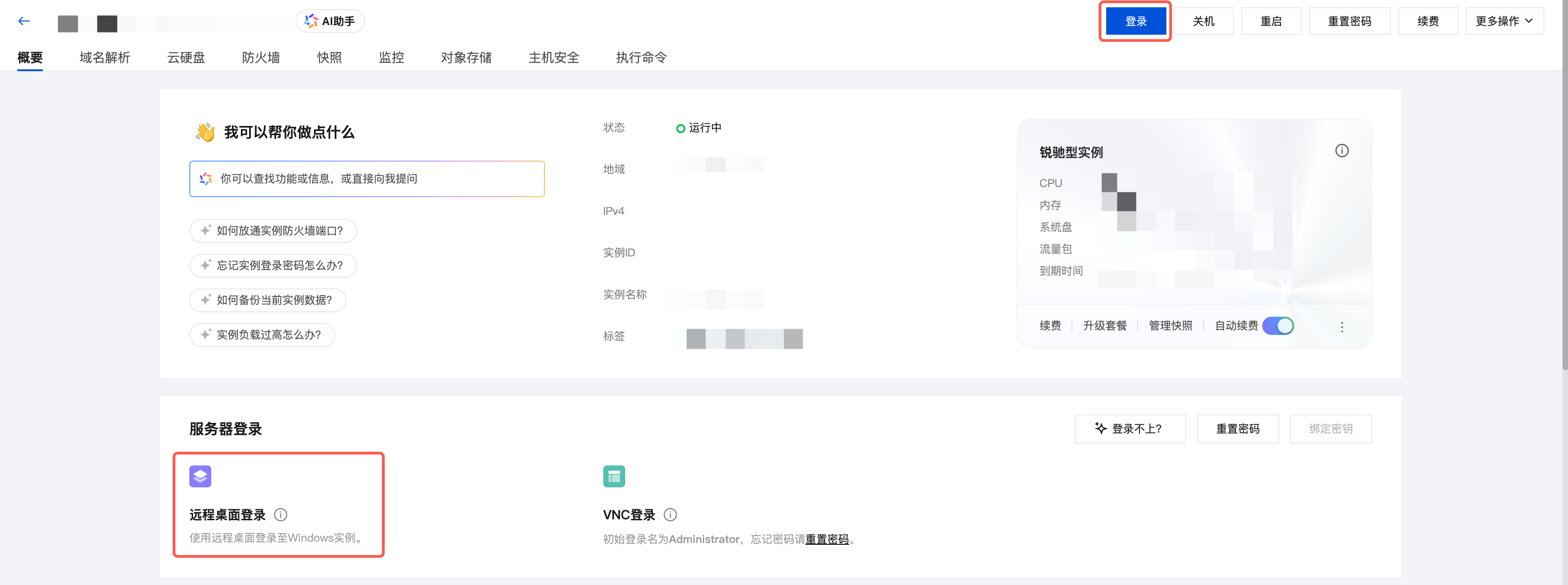Click 升级套餐 on the instance card
This screenshot has height=585, width=1568.
click(x=1104, y=326)
